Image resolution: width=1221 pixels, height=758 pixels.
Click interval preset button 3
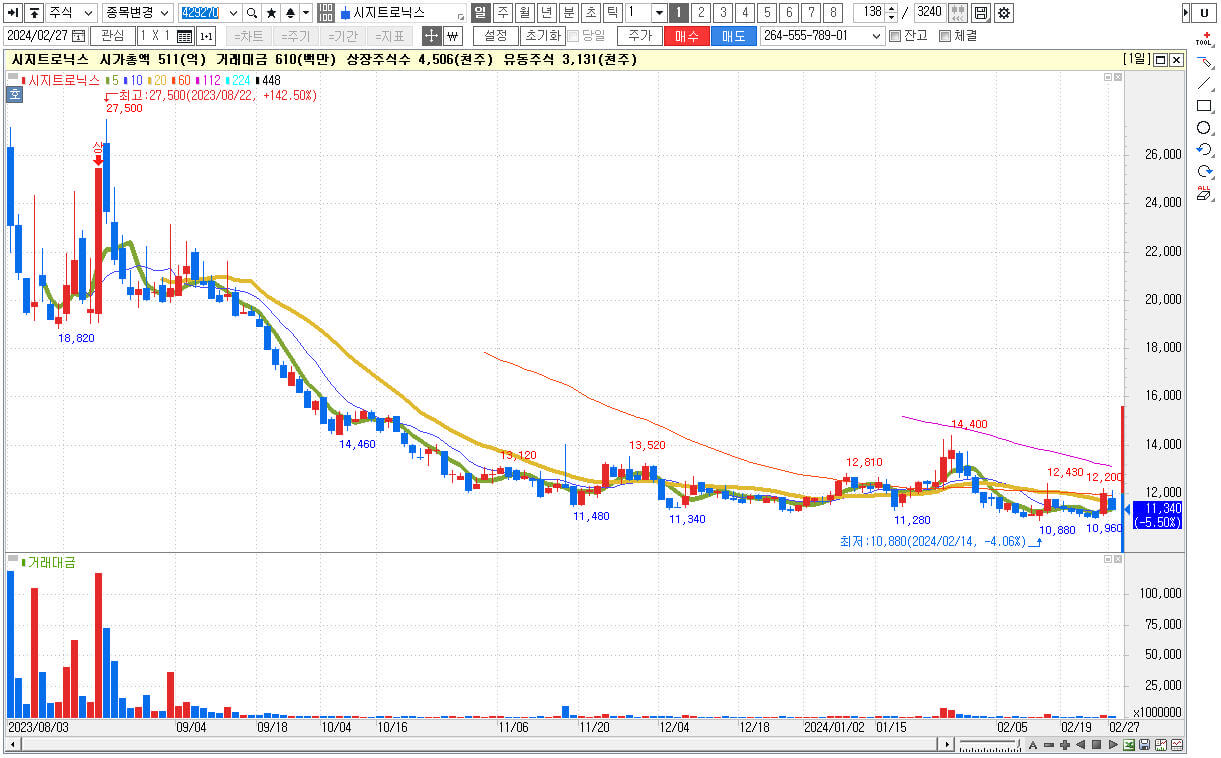click(722, 13)
